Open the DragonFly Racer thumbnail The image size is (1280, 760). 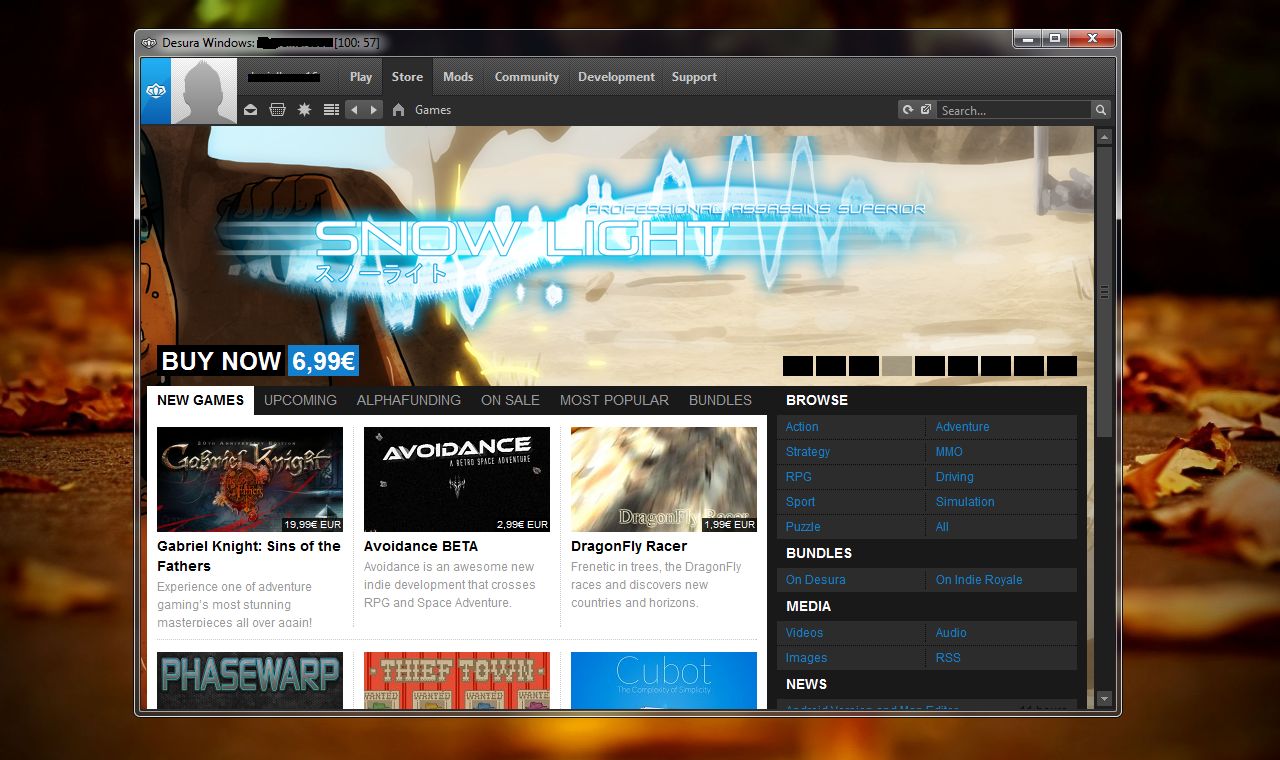pyautogui.click(x=664, y=479)
